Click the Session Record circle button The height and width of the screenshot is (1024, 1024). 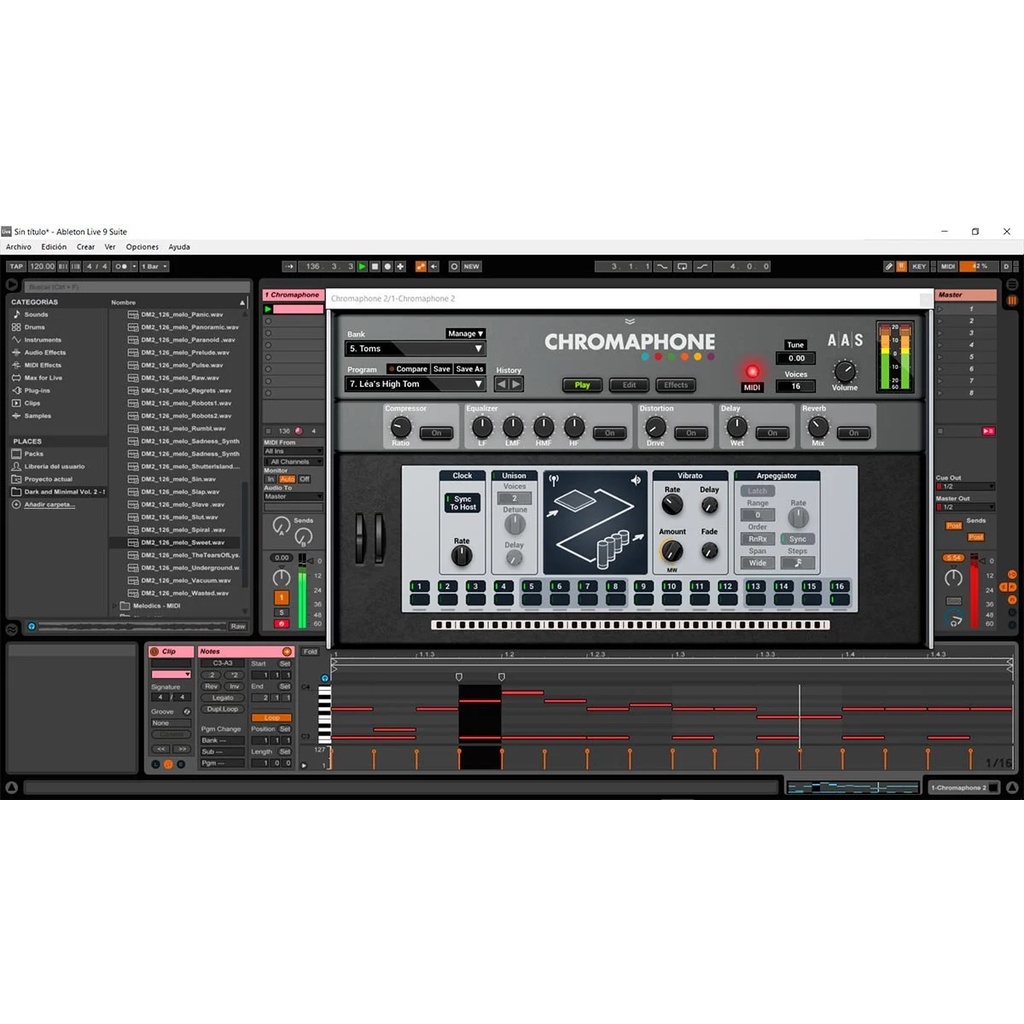click(x=454, y=266)
